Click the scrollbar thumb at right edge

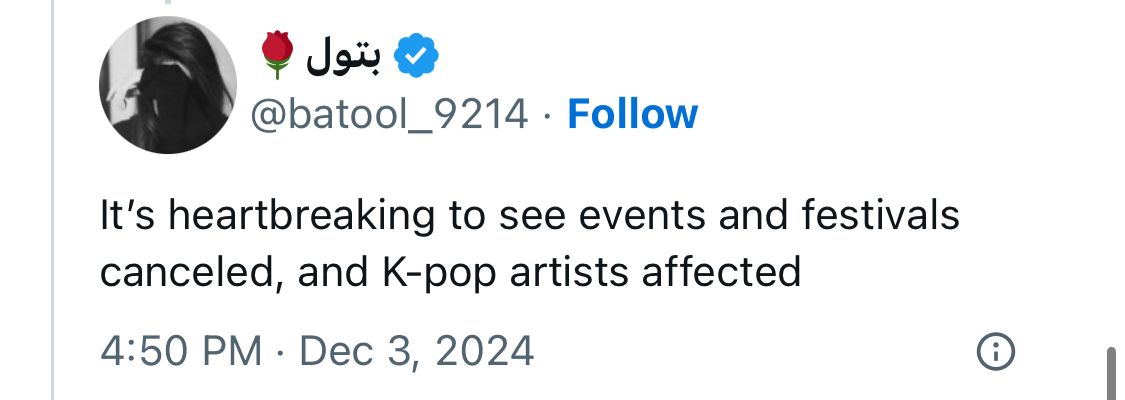pos(1111,374)
